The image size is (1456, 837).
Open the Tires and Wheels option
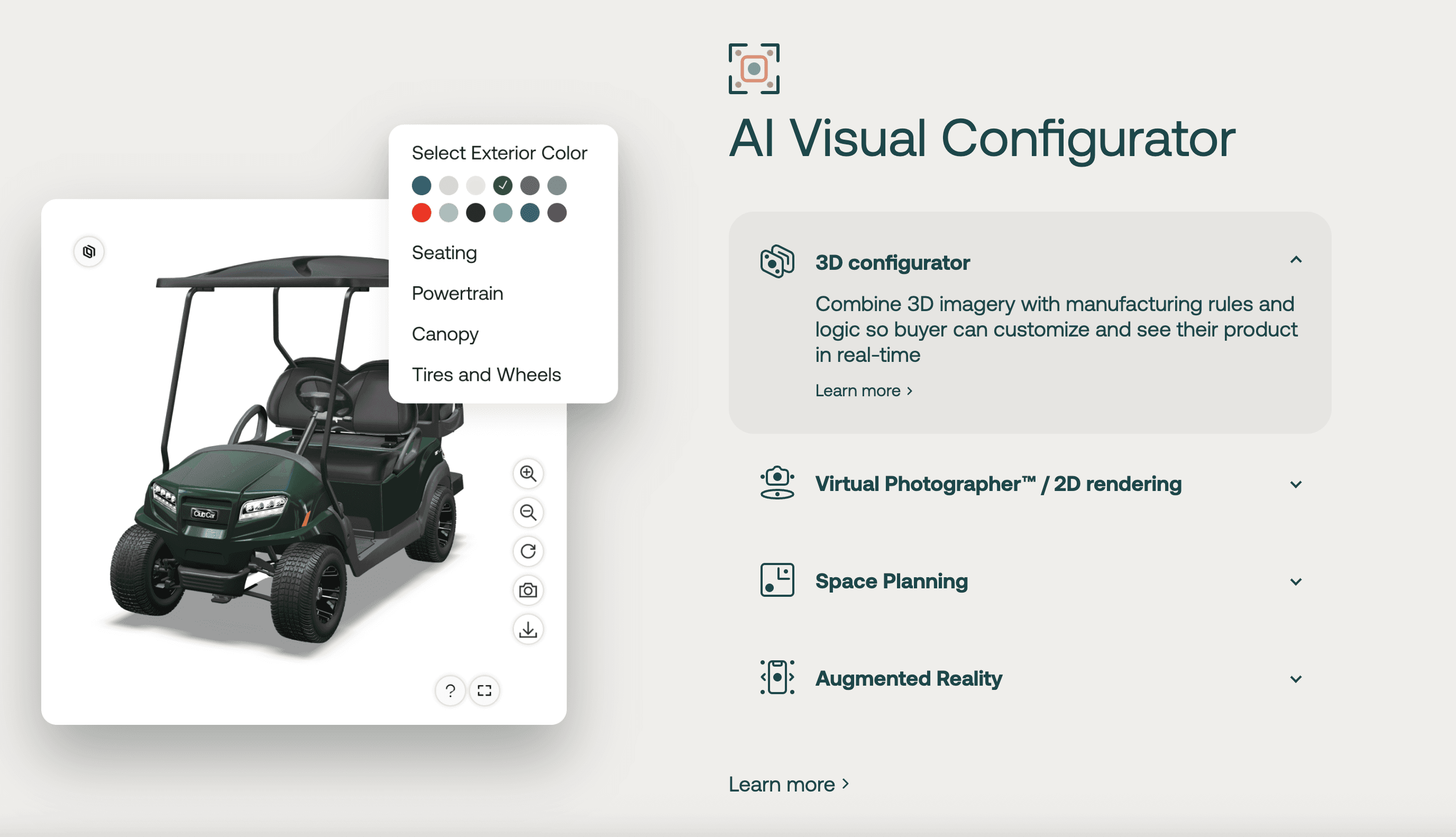486,375
